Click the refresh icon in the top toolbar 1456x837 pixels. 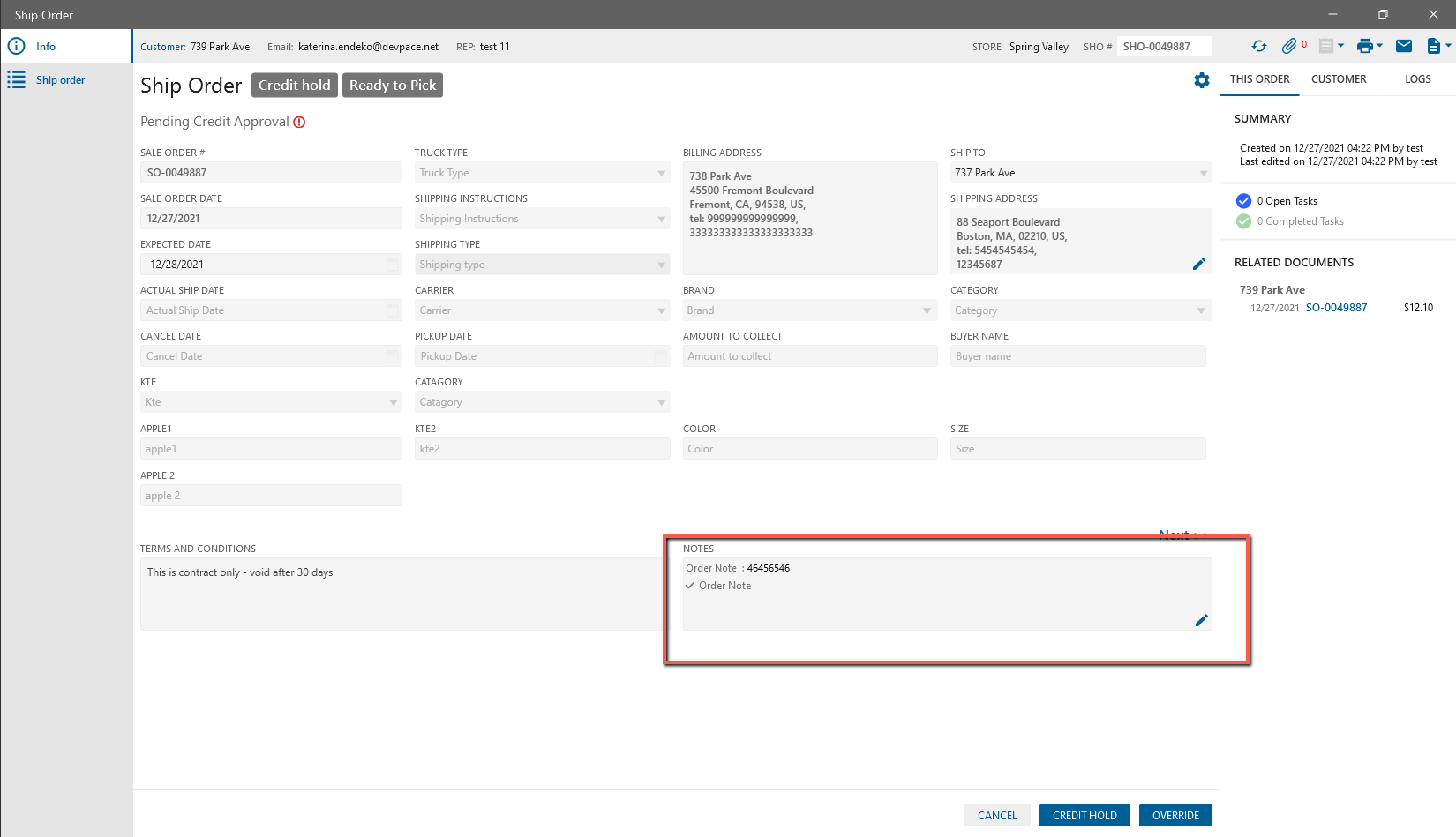coord(1259,46)
